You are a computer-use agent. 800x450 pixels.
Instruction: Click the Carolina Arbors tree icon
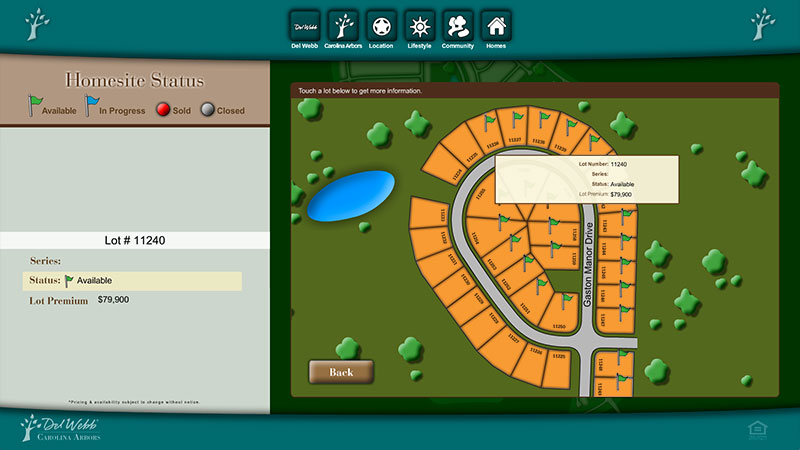342,25
